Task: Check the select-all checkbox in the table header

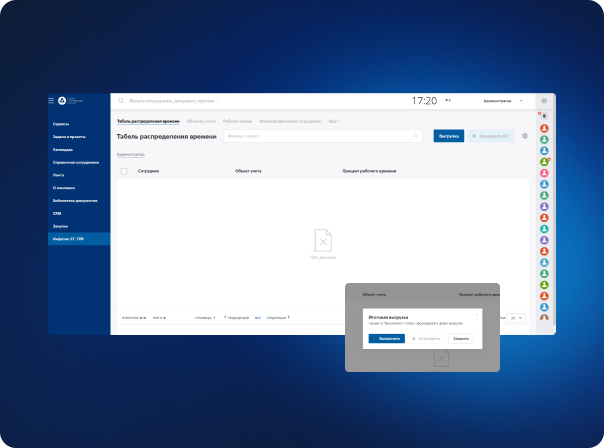Action: click(124, 171)
